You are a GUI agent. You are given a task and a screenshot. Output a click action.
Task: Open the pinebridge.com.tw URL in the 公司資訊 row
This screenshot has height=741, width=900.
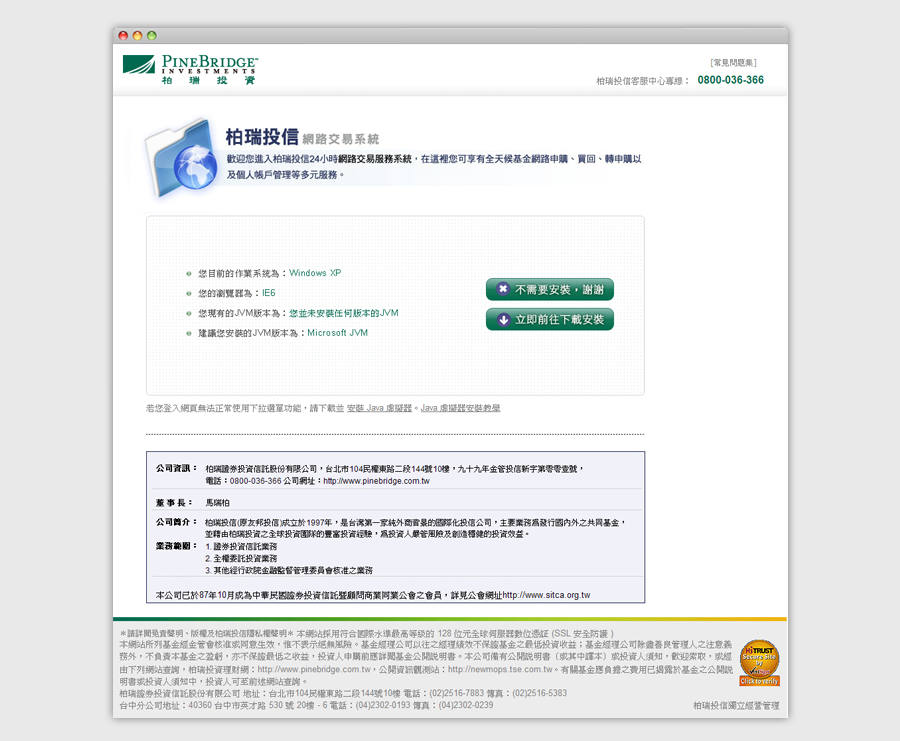point(377,481)
